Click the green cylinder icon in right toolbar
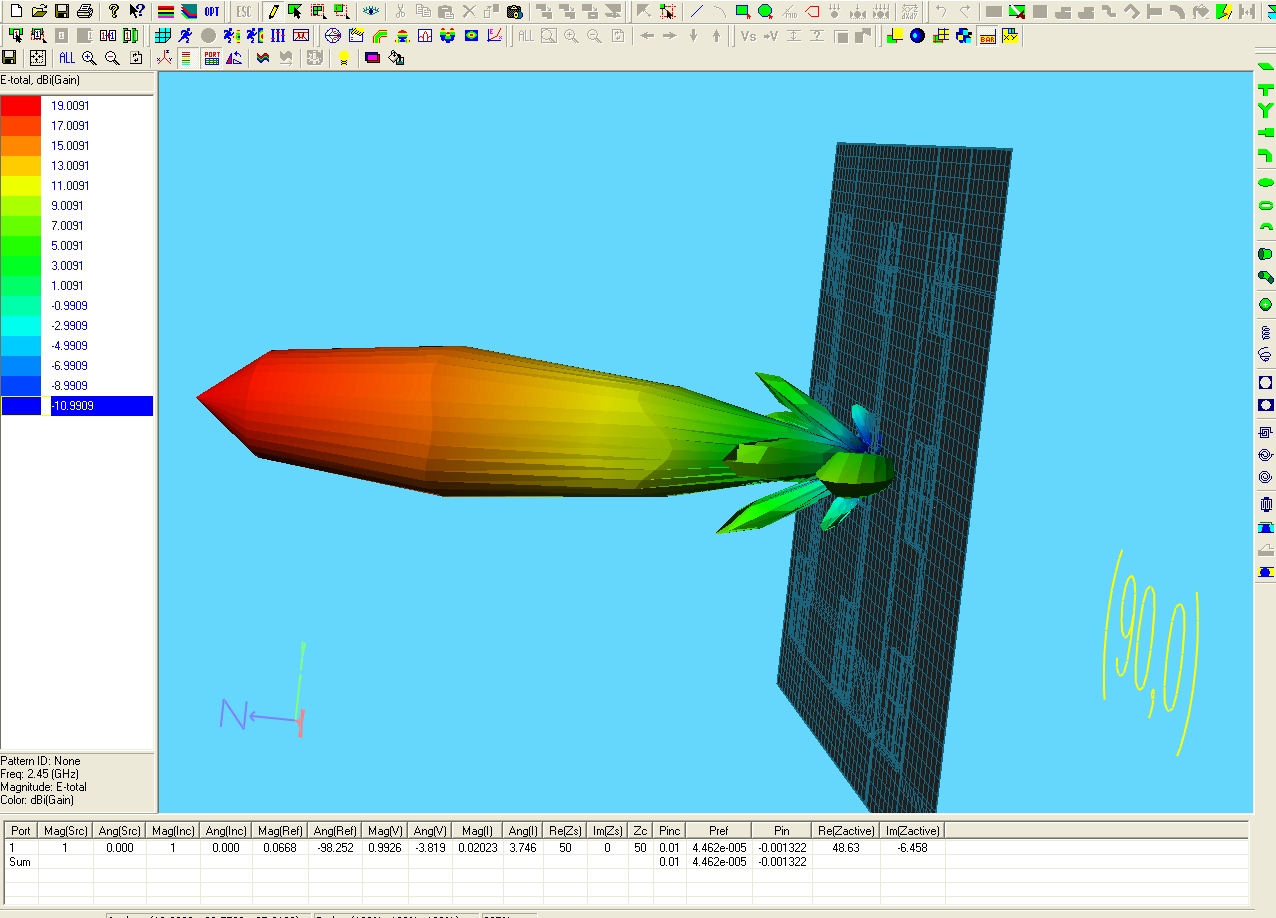 (x=1265, y=254)
